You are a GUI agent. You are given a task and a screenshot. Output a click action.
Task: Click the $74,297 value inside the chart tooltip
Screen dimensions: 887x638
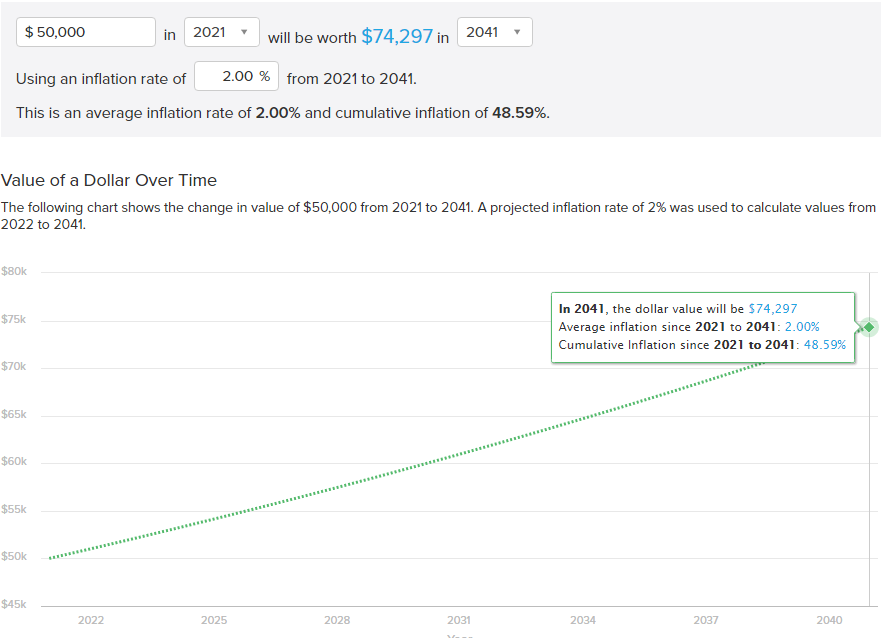tap(773, 309)
